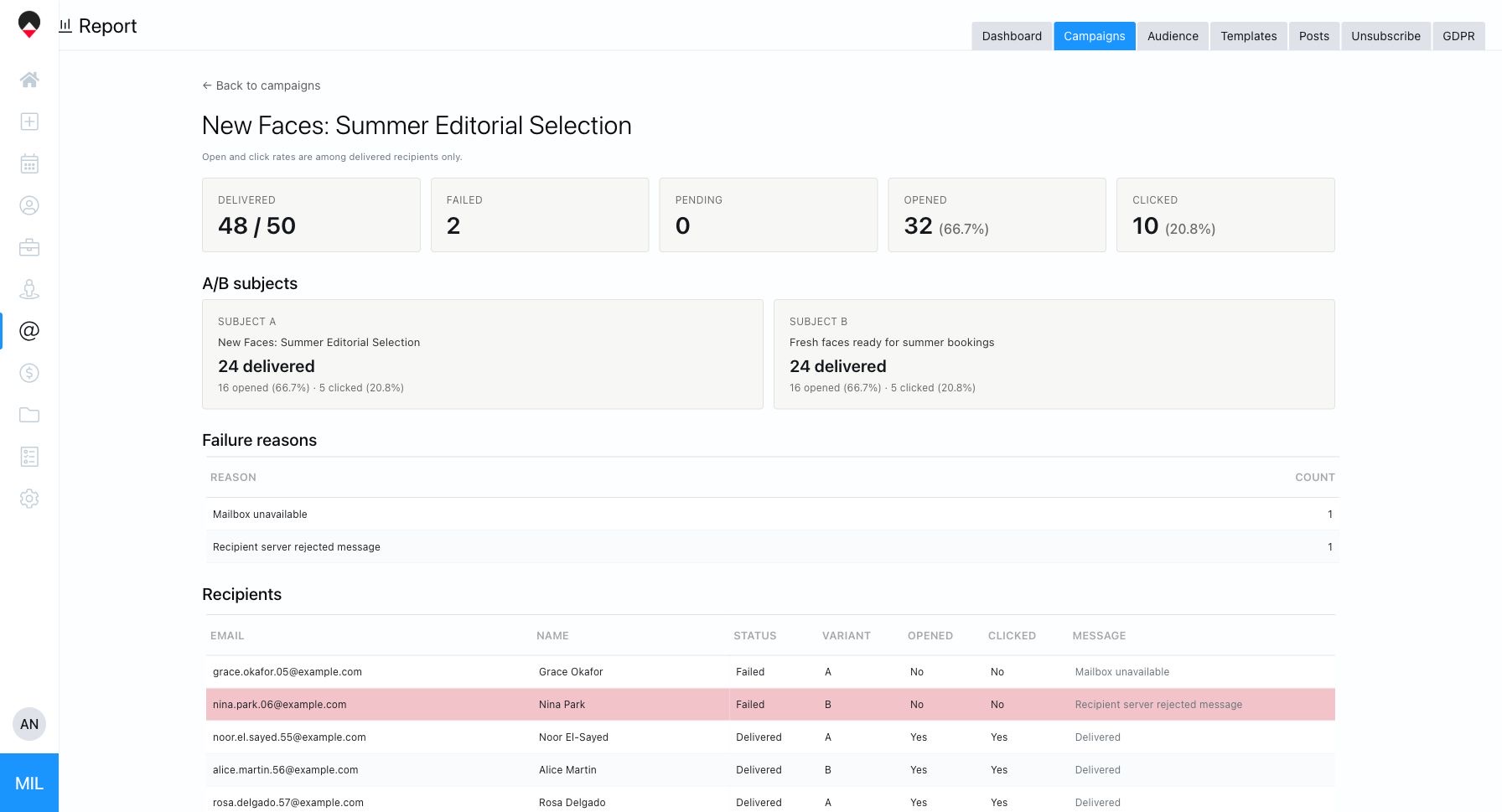
Task: Click the MIL workspace badge
Action: (29, 783)
